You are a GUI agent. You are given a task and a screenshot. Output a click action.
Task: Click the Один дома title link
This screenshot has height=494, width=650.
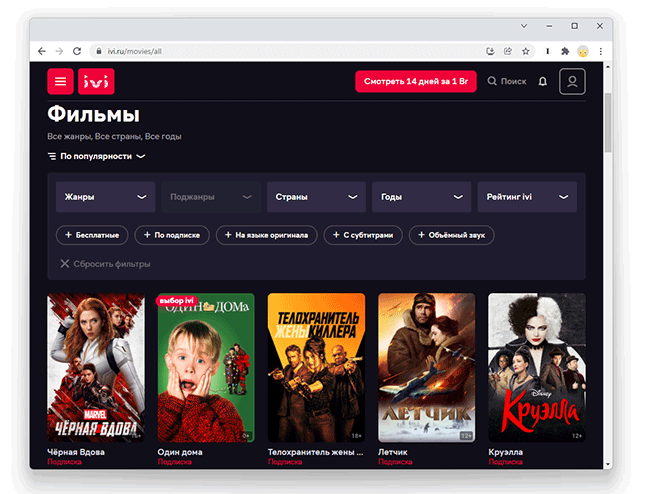coord(180,452)
